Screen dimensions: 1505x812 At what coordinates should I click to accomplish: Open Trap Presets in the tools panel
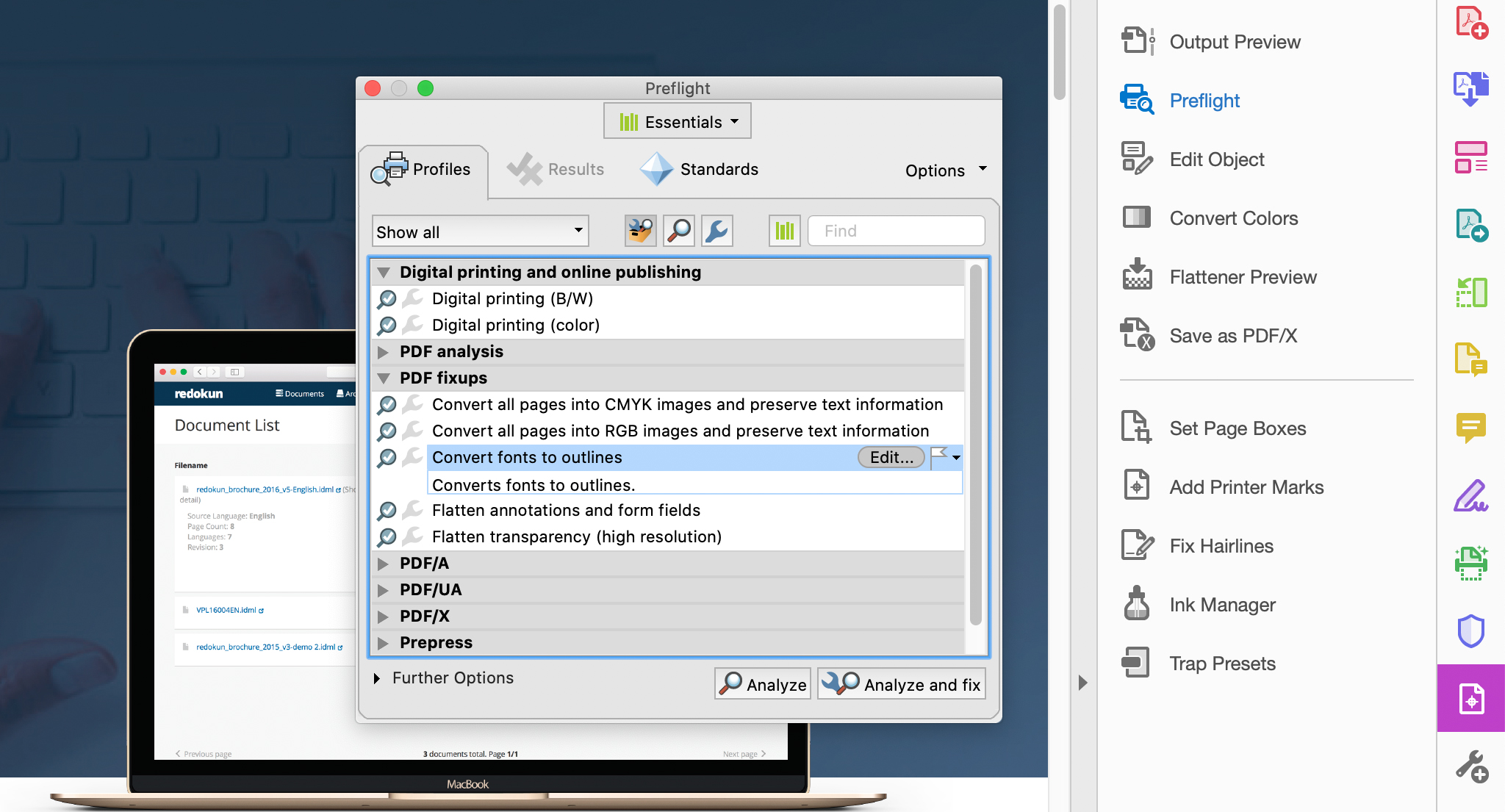(x=1222, y=664)
